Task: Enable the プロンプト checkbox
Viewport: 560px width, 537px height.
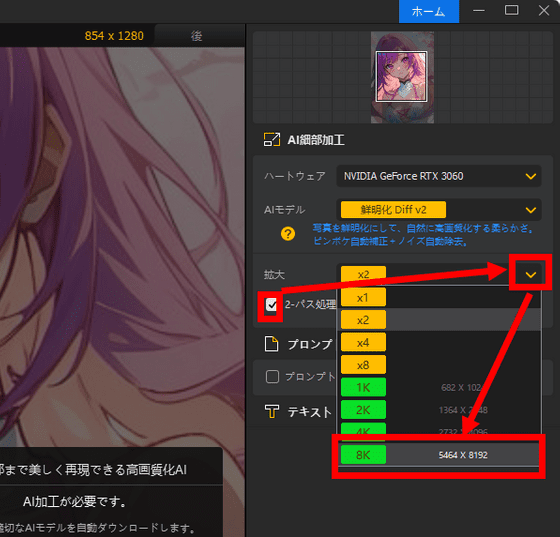Action: click(x=272, y=376)
